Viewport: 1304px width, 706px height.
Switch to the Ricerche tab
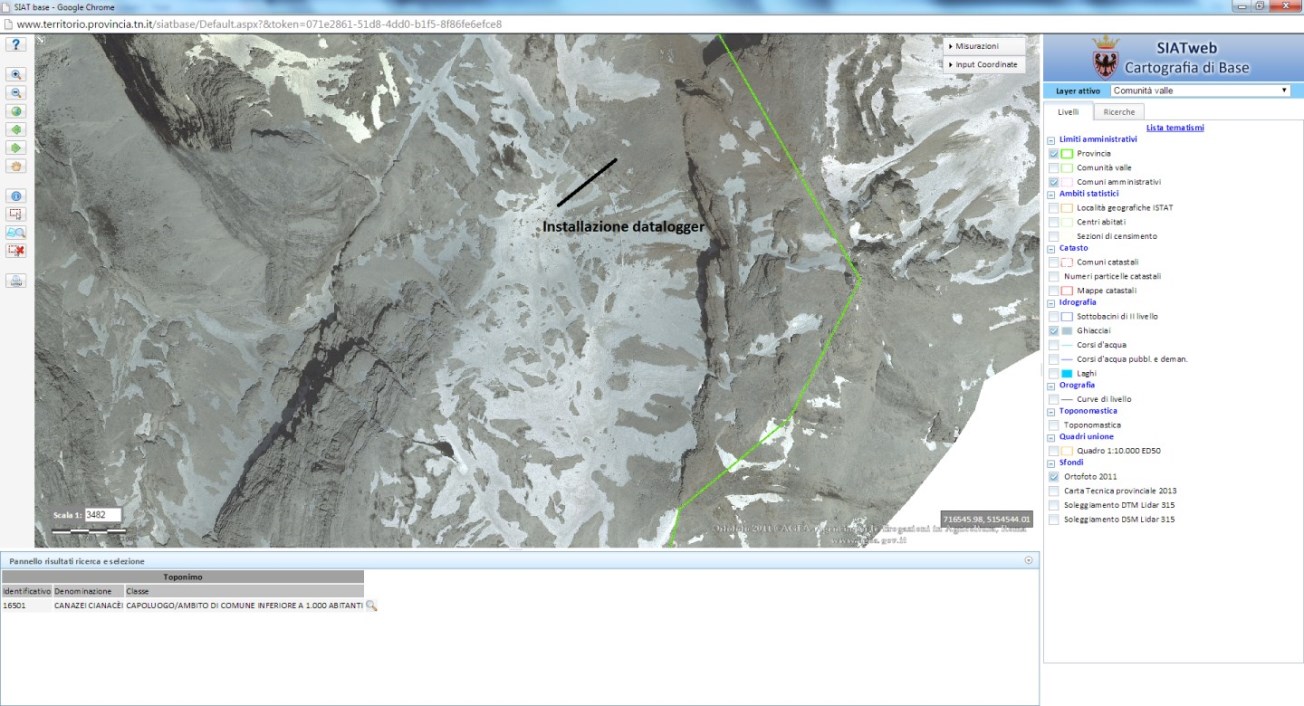1118,112
